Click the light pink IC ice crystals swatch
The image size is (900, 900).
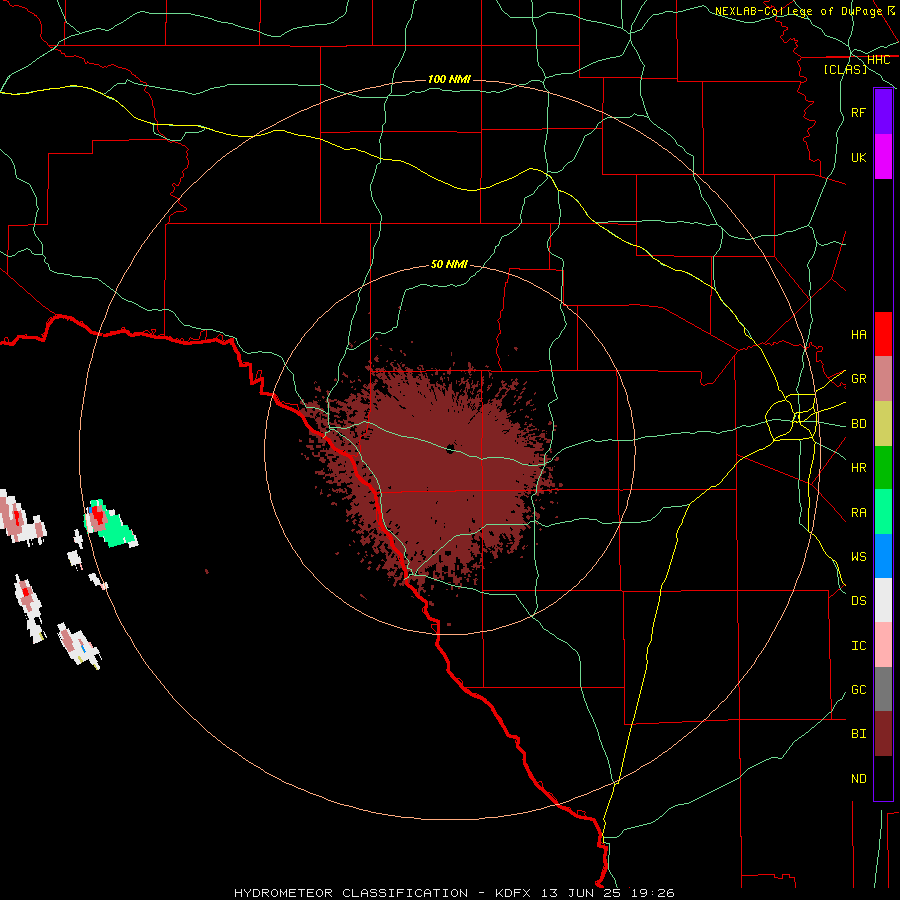tap(883, 645)
